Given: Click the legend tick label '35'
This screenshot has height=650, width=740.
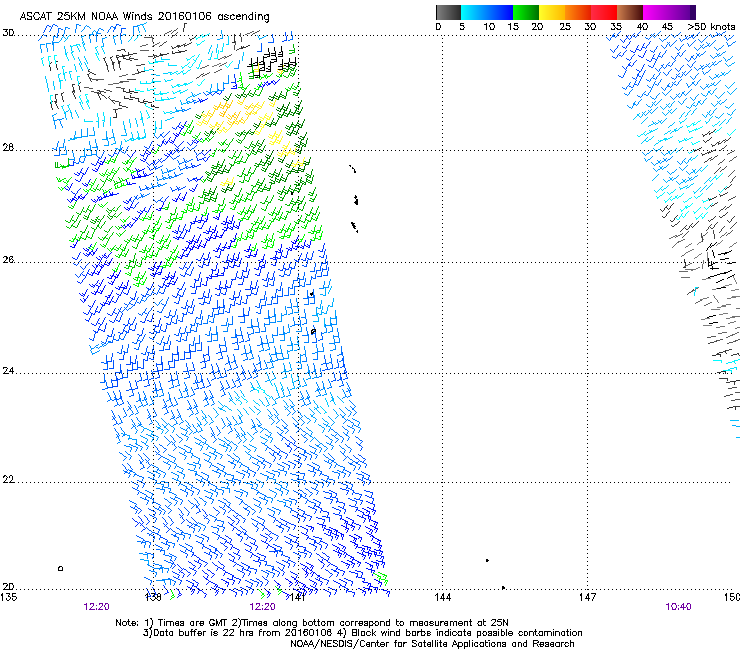Looking at the screenshot, I should pyautogui.click(x=616, y=26).
